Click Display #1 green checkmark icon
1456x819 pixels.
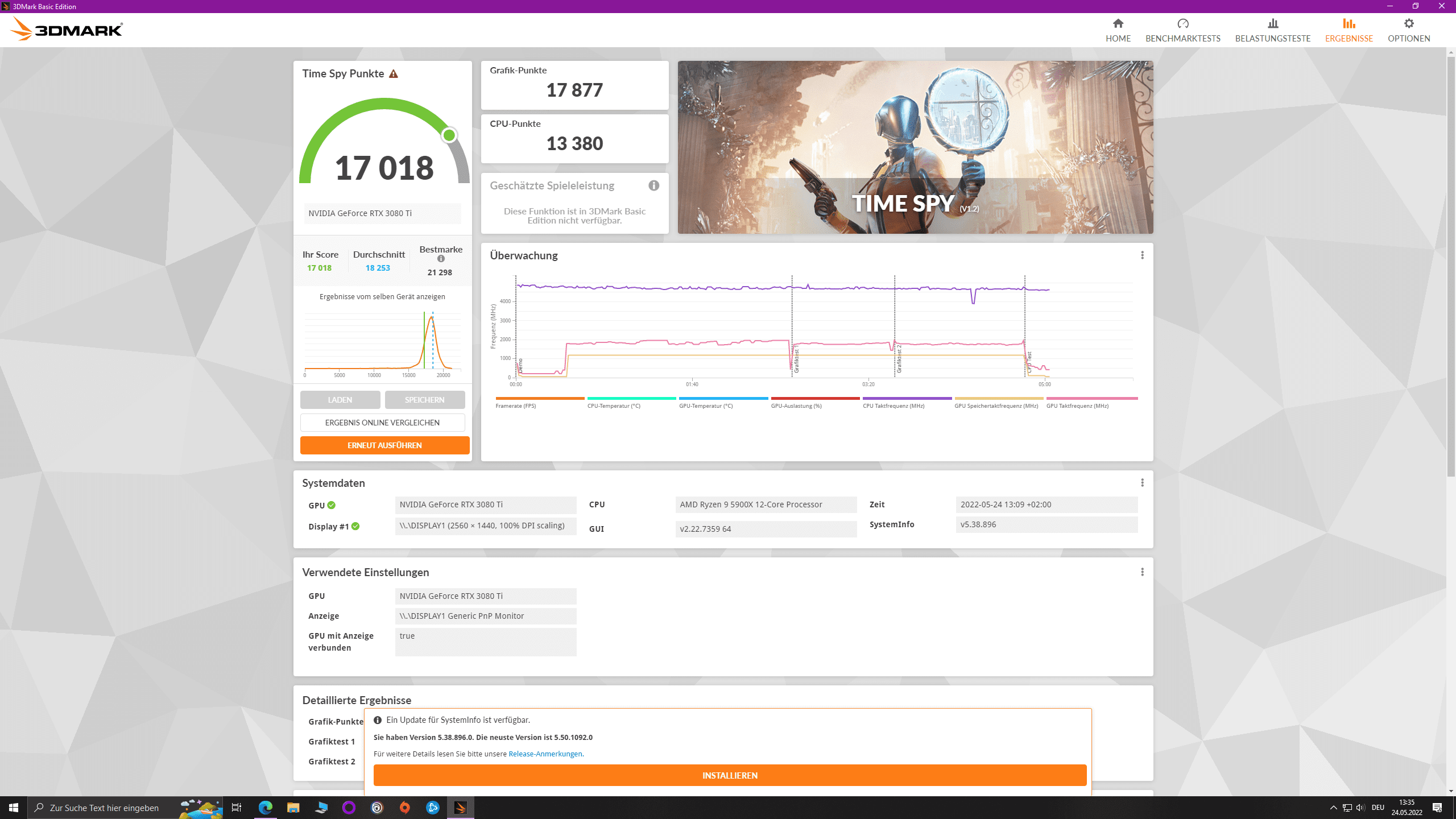[x=355, y=526]
